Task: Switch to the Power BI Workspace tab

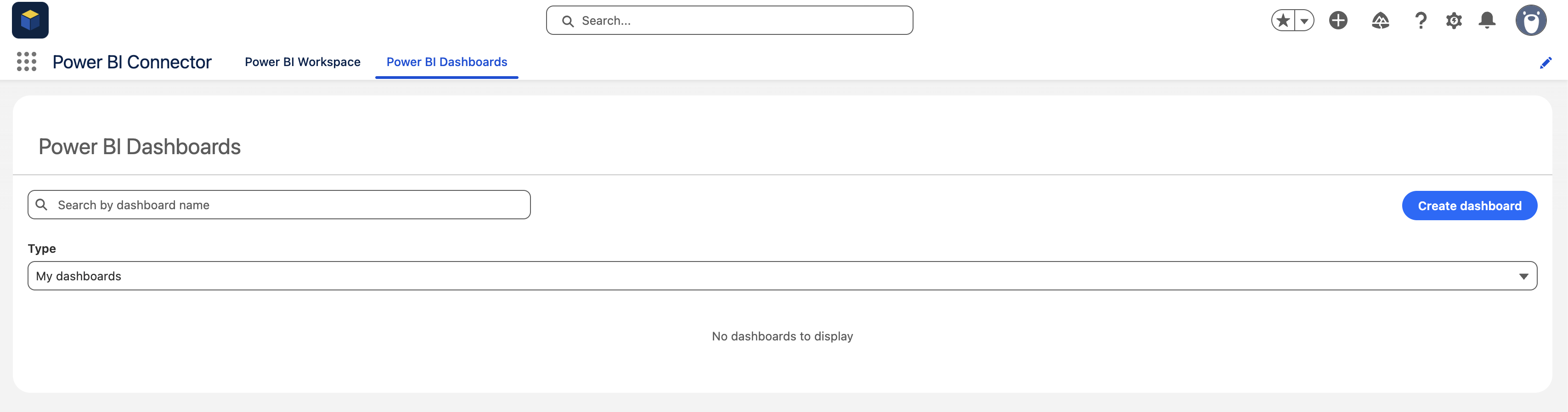Action: tap(303, 62)
